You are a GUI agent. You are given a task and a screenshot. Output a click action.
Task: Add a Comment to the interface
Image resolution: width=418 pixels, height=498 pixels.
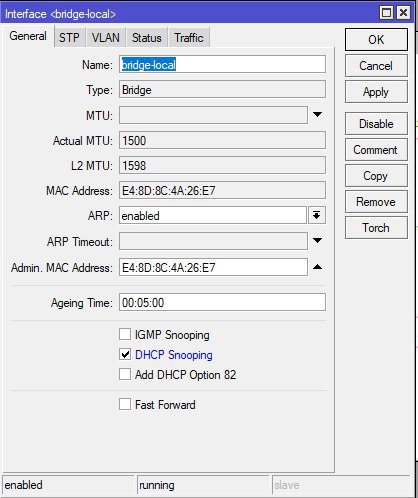[376, 150]
